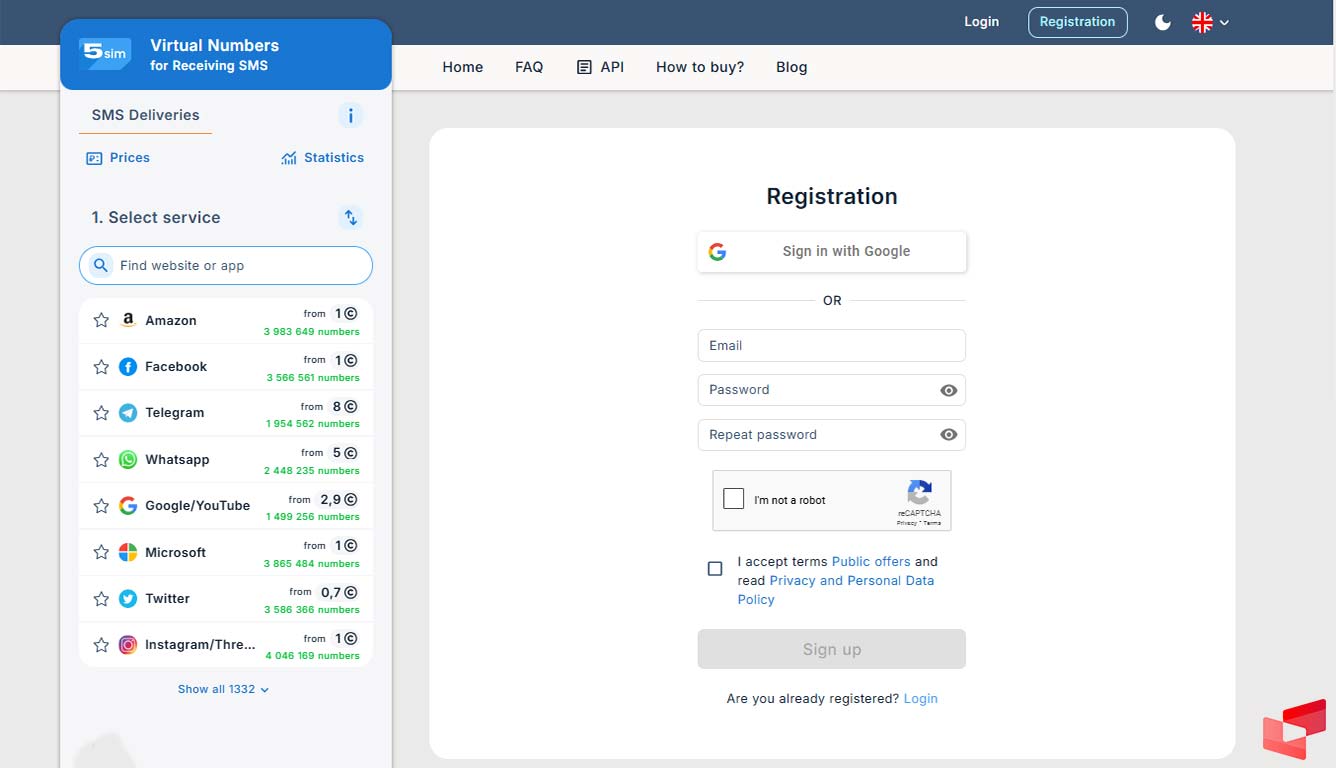Open the Public offers link
The width and height of the screenshot is (1336, 768).
point(870,562)
